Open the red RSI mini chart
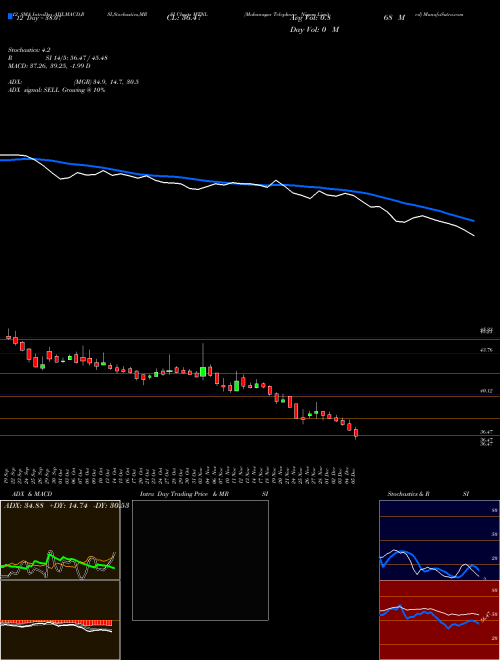The image size is (500, 660). (x=439, y=620)
